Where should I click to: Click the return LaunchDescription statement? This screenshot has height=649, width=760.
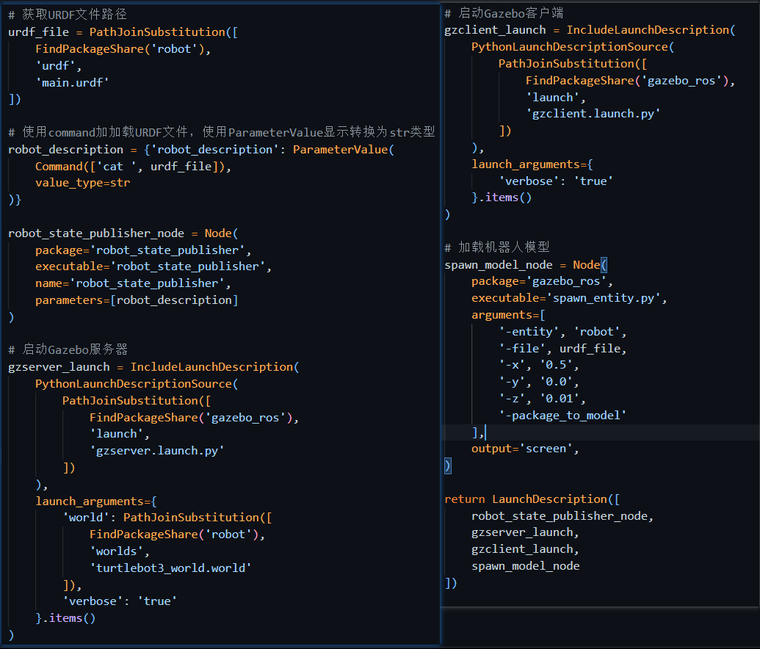tap(532, 499)
